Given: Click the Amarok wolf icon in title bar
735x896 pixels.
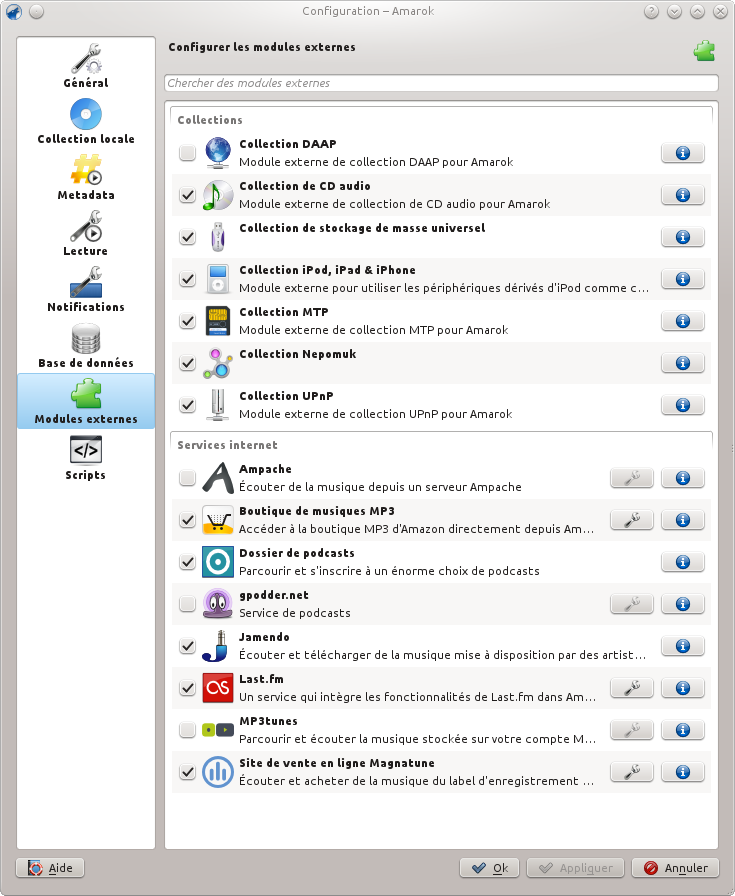Looking at the screenshot, I should (14, 11).
